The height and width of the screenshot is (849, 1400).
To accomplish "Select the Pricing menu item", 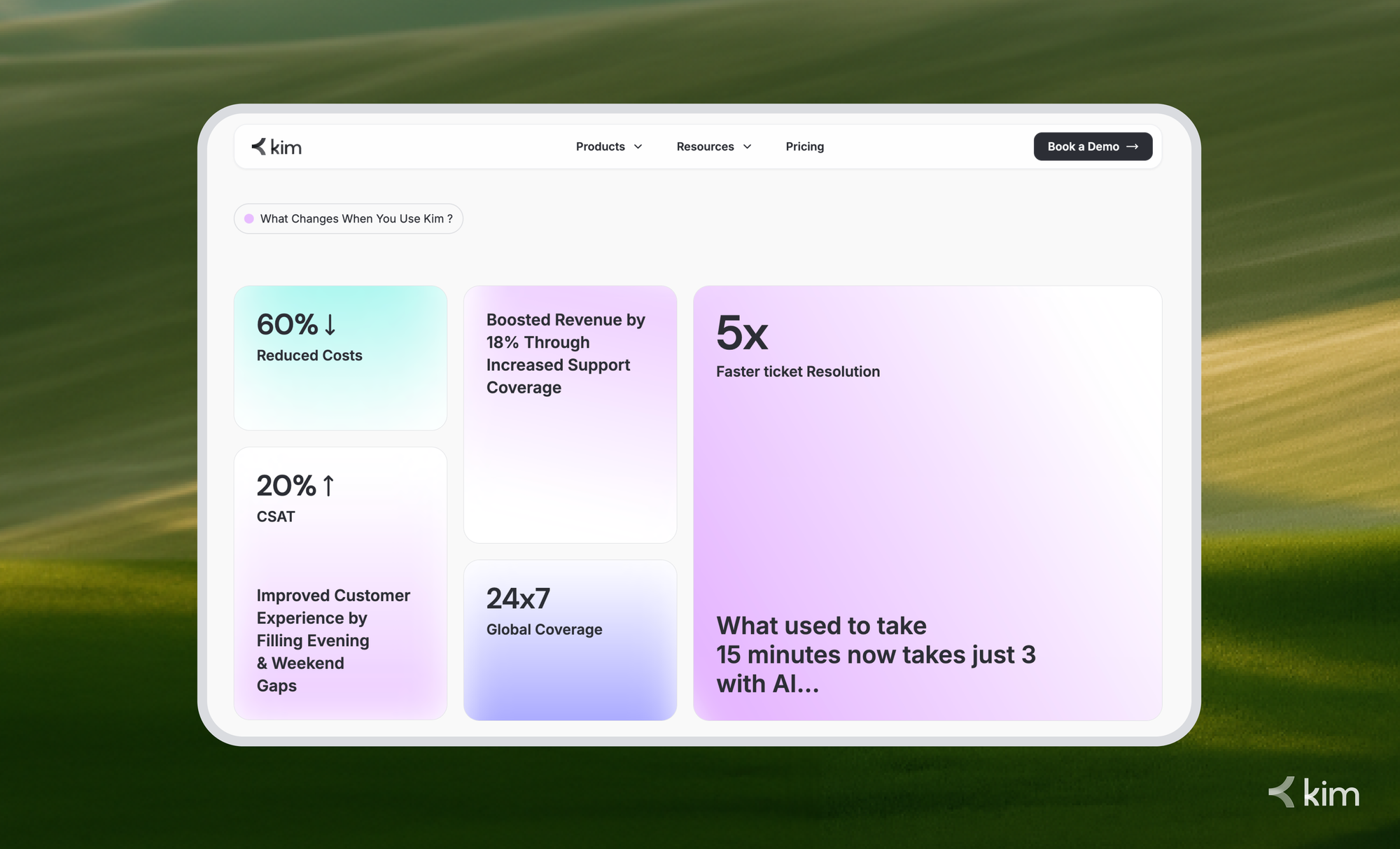I will (804, 146).
